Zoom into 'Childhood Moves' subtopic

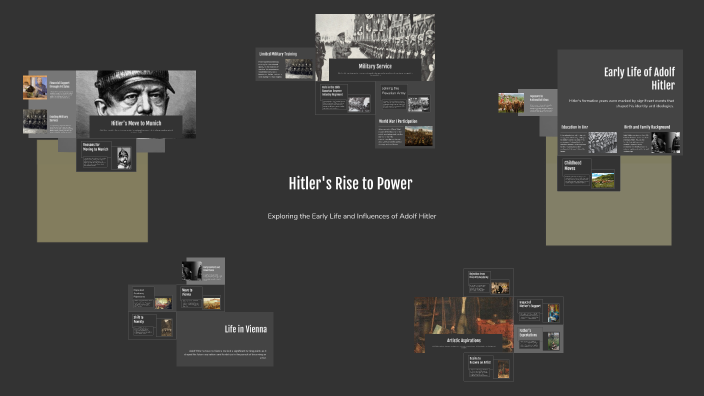point(572,165)
